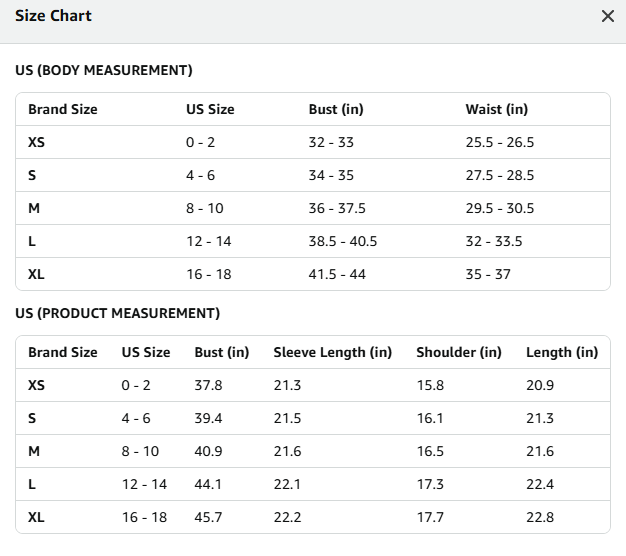
Task: Click the 'Sleeve Length (in)' column header
Action: pyautogui.click(x=333, y=352)
